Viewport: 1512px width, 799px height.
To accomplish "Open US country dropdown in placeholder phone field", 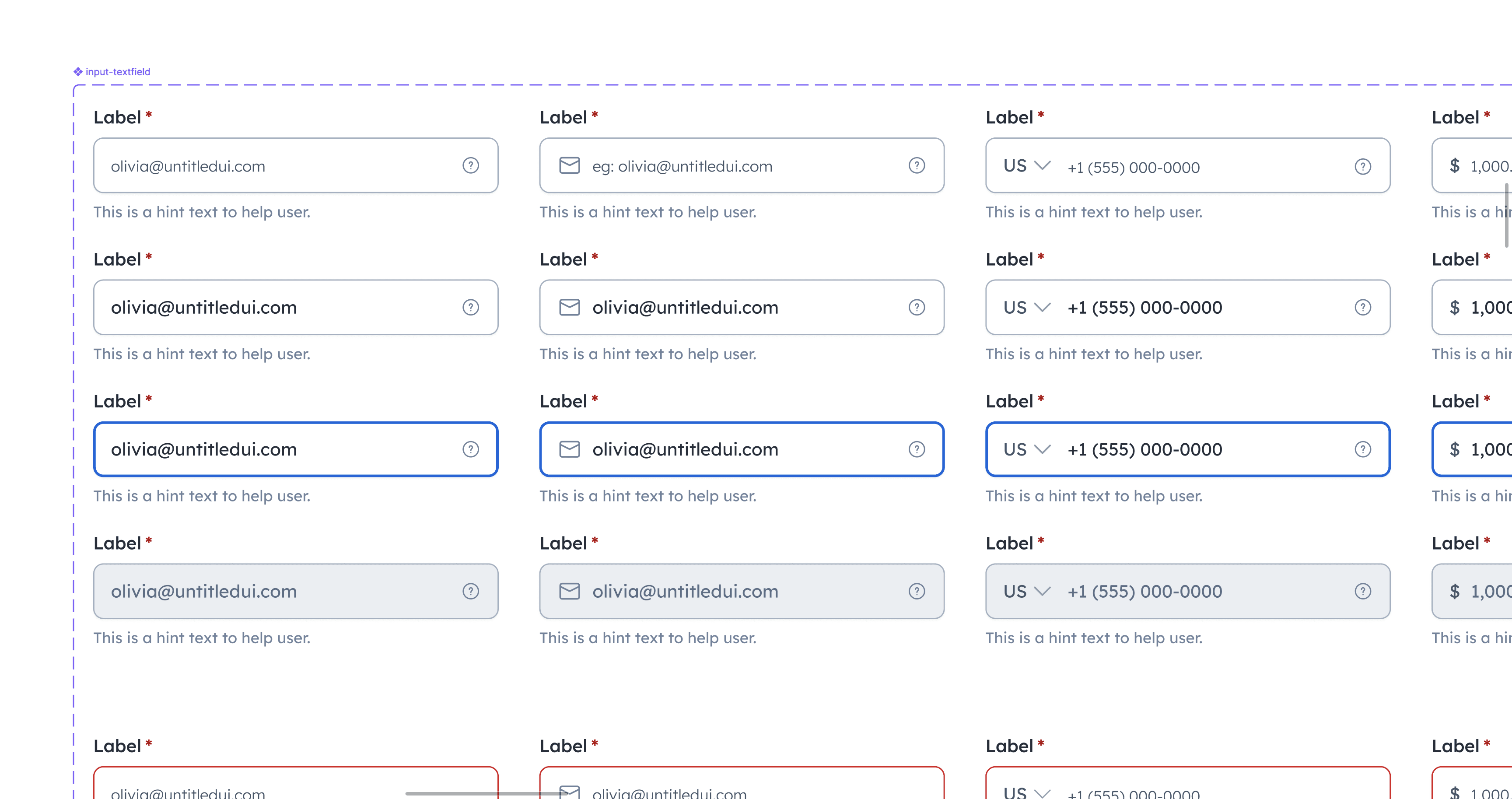I will click(1026, 165).
